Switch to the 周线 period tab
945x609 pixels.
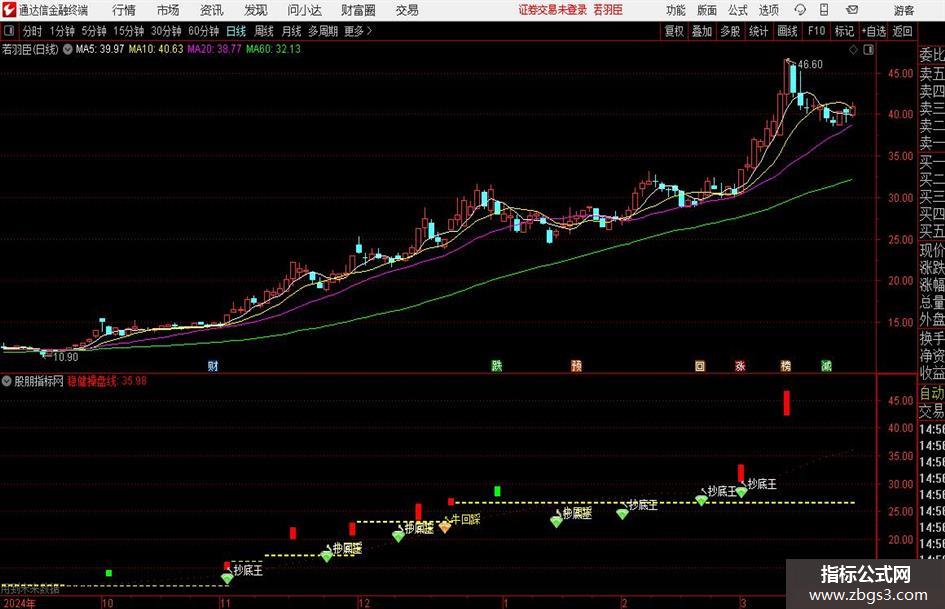pos(264,31)
